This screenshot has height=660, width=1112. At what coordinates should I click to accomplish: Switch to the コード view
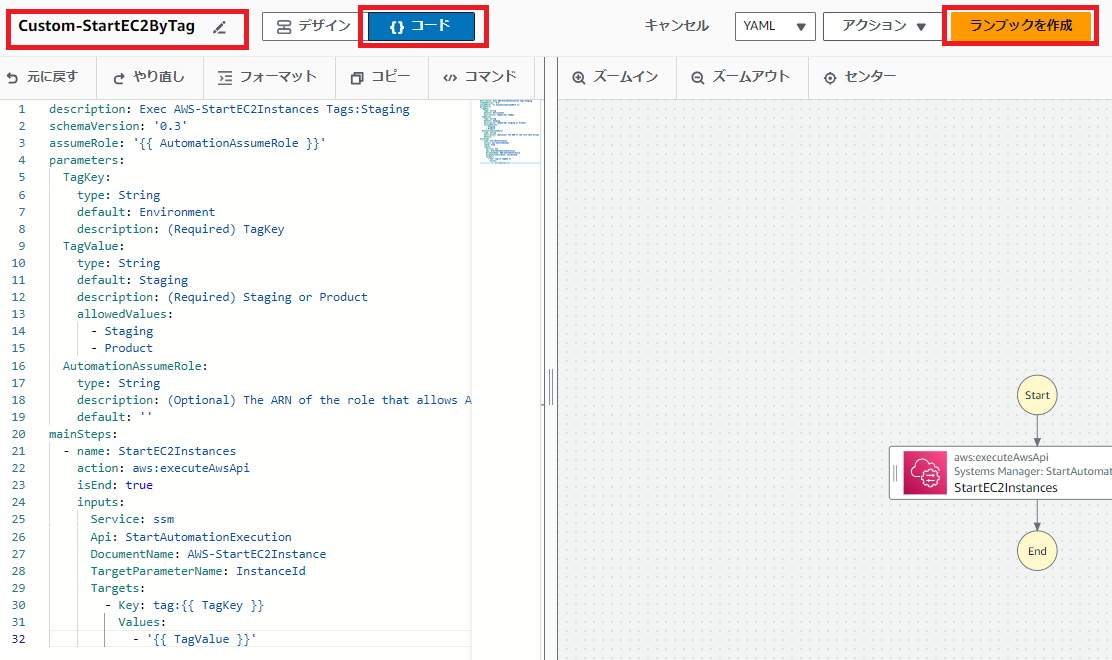pyautogui.click(x=421, y=26)
